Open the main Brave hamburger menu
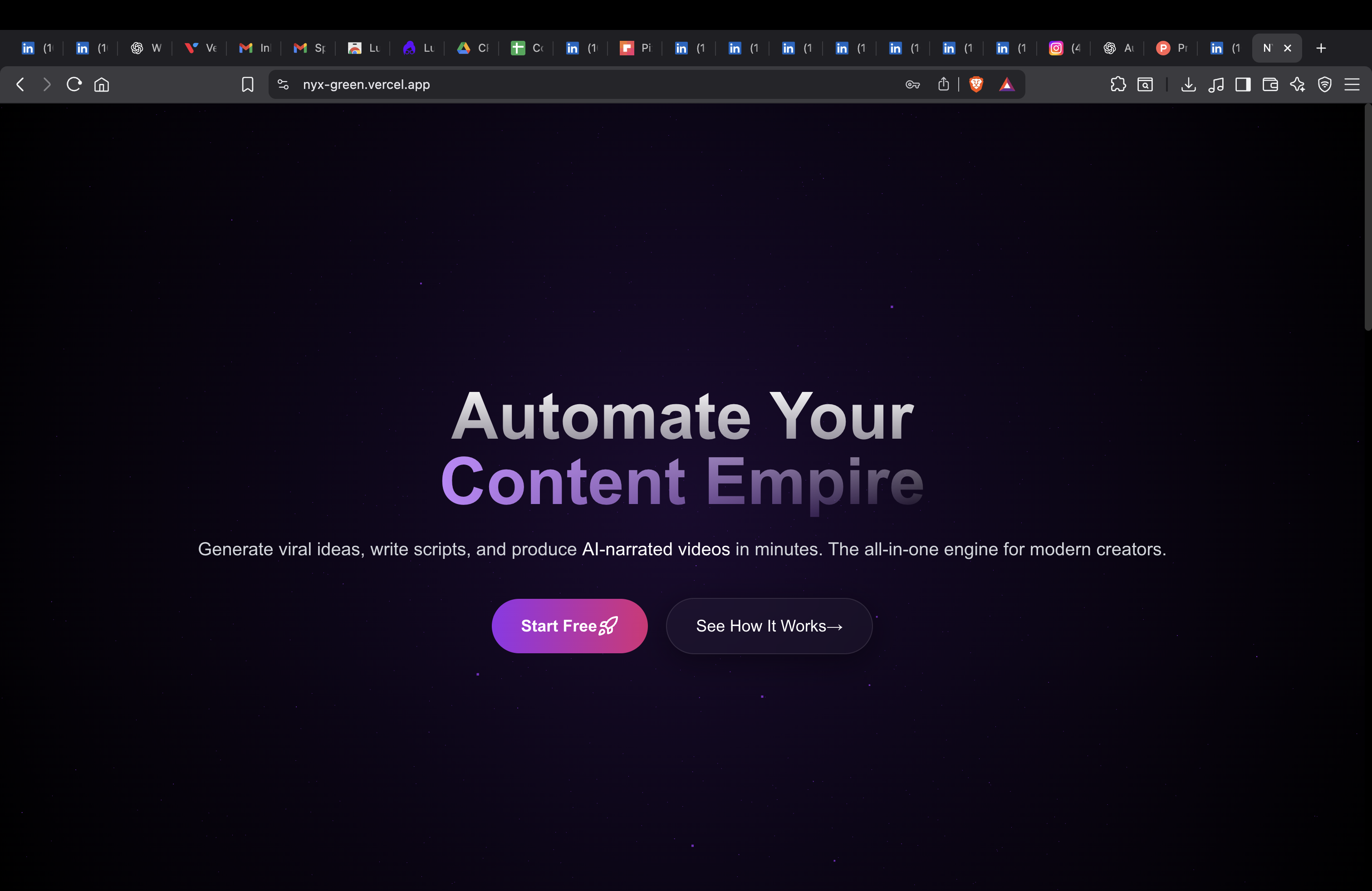The width and height of the screenshot is (1372, 891). 1353,84
